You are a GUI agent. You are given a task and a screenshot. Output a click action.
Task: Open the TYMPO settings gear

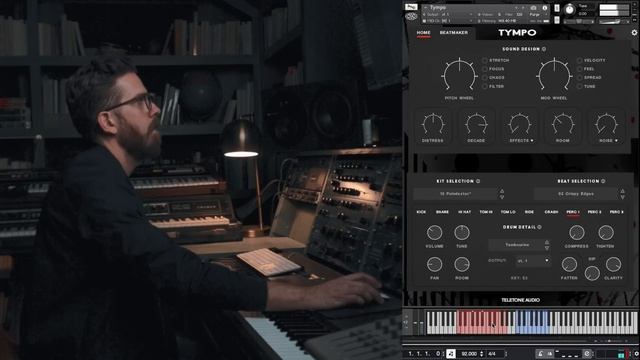pos(634,33)
